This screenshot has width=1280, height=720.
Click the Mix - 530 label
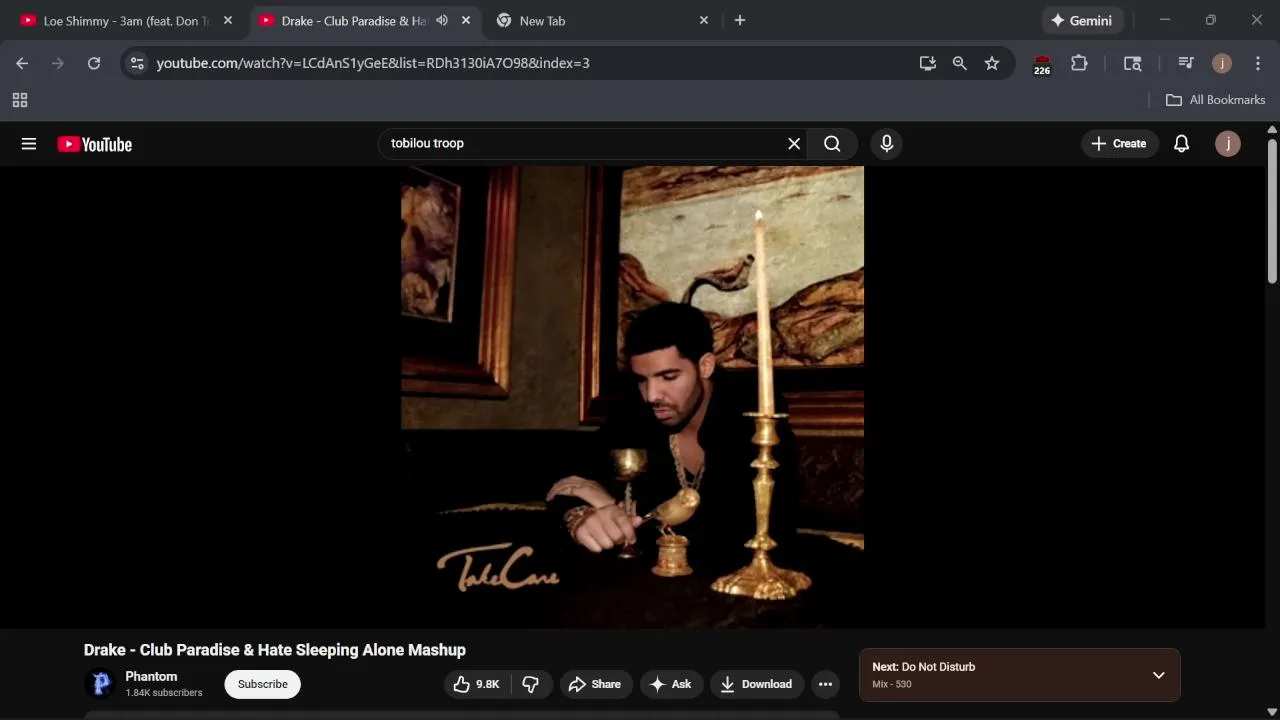(891, 684)
